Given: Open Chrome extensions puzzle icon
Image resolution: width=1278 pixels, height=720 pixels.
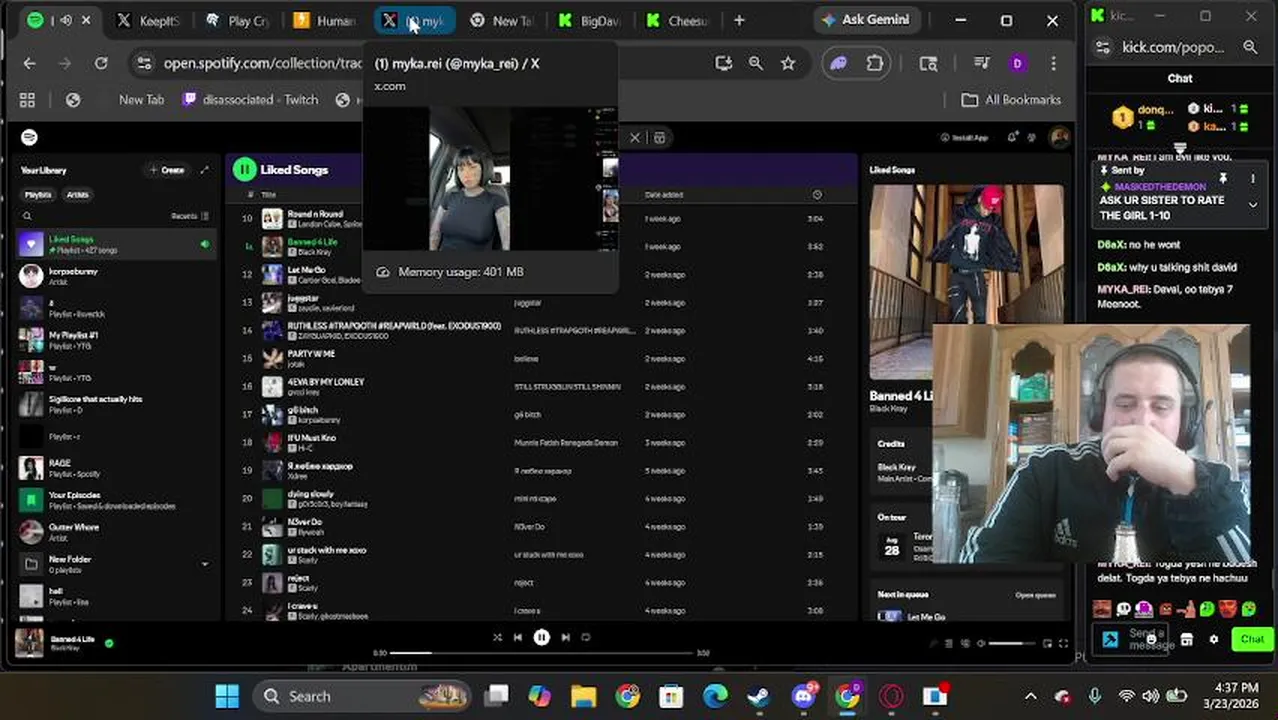Looking at the screenshot, I should click(875, 63).
